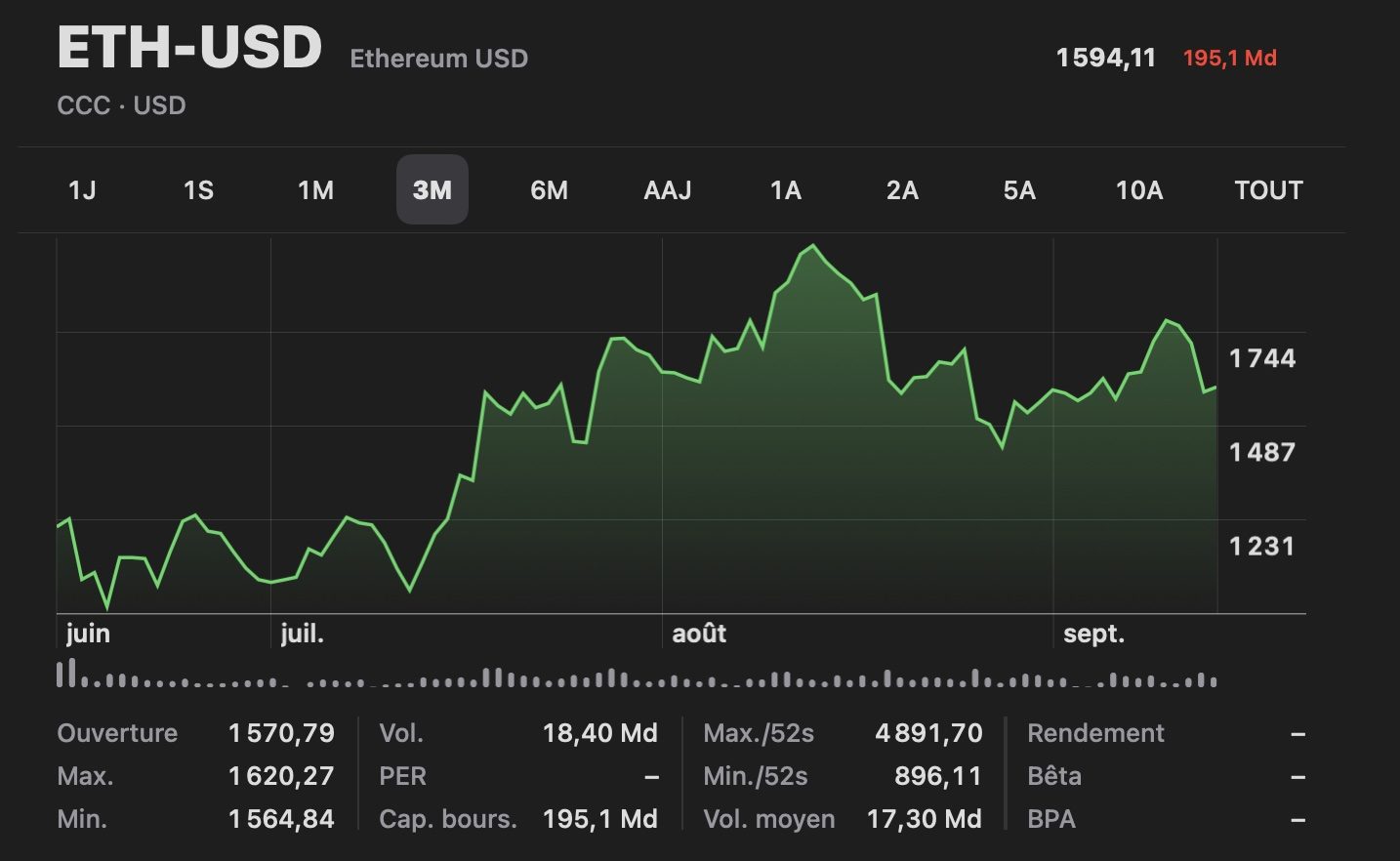Select the 2A time range
The width and height of the screenshot is (1400, 861).
point(902,190)
